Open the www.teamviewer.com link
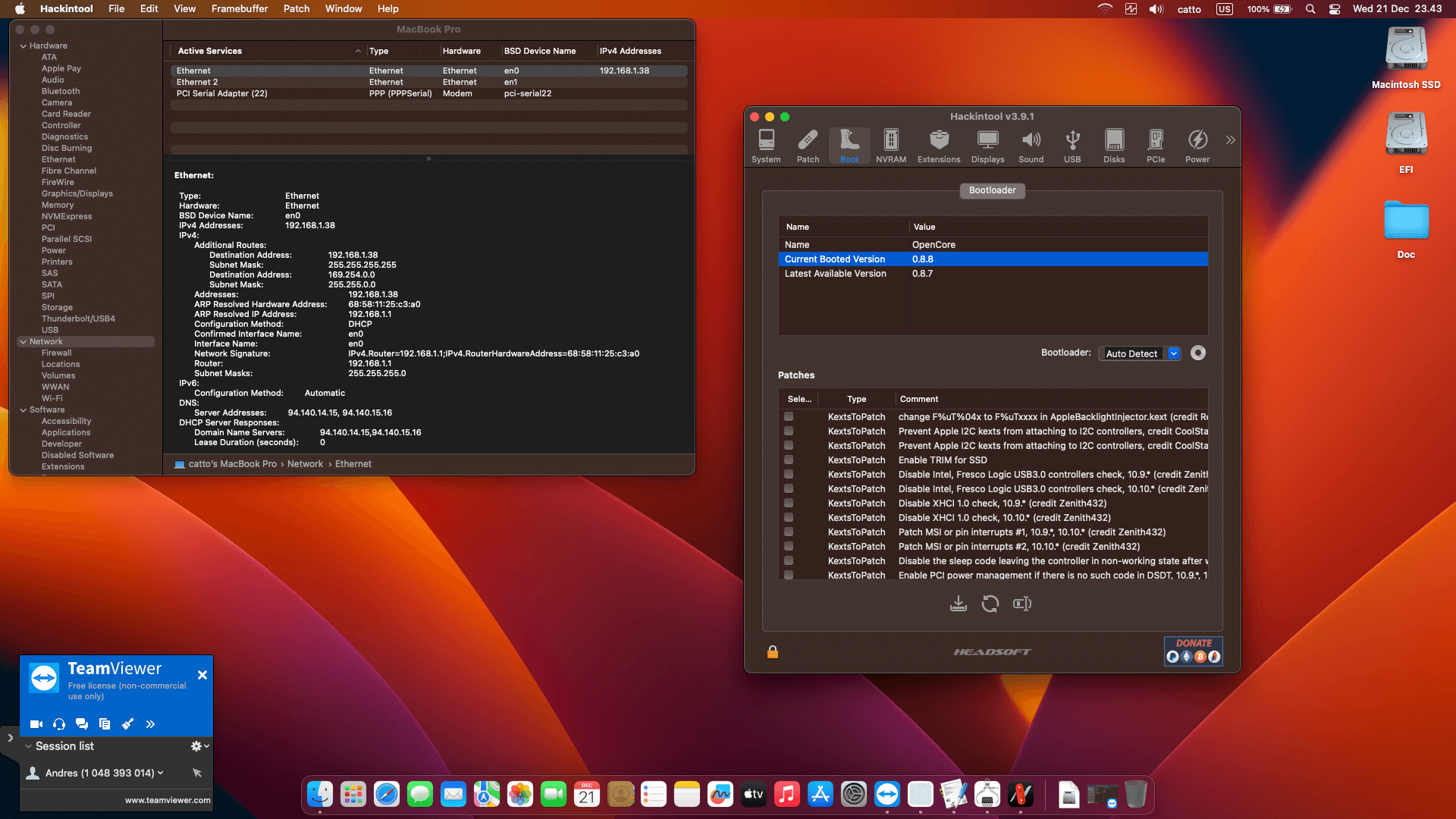Image resolution: width=1456 pixels, height=819 pixels. pyautogui.click(x=166, y=799)
